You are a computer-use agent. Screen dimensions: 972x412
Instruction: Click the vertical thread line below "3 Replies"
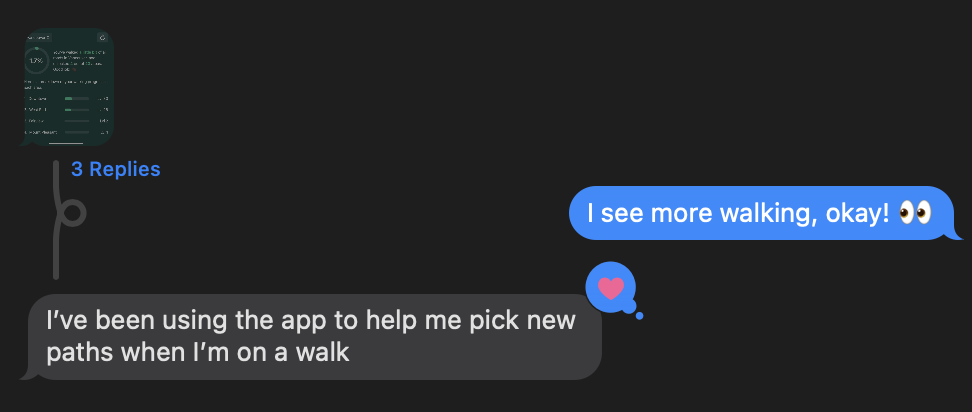(x=56, y=220)
